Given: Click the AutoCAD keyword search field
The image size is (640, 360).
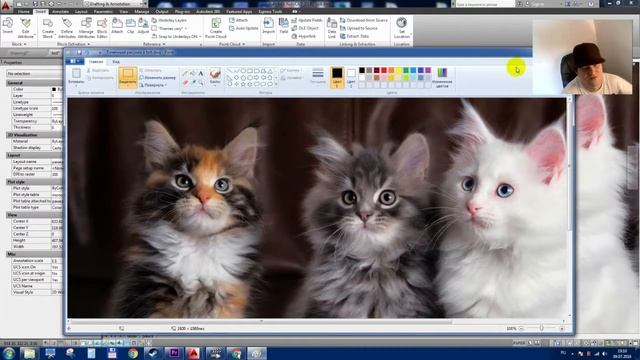Looking at the screenshot, I should tap(484, 4).
